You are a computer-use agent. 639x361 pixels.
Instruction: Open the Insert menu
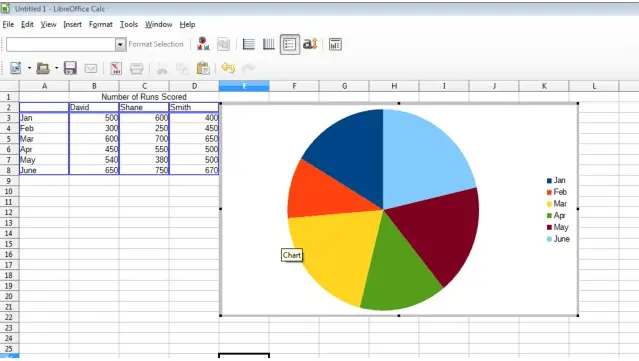click(73, 24)
